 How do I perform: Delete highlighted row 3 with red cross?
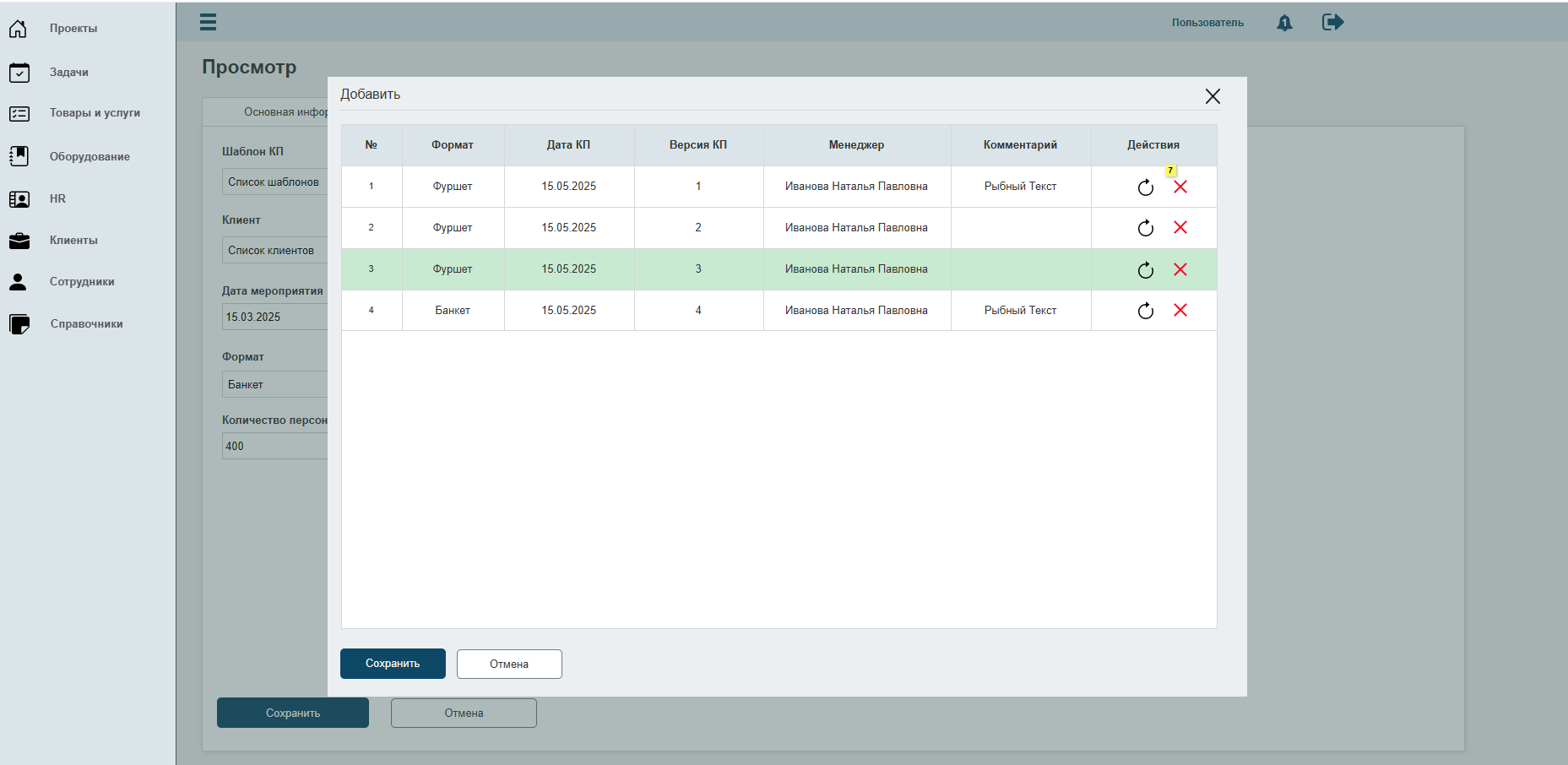[x=1180, y=269]
